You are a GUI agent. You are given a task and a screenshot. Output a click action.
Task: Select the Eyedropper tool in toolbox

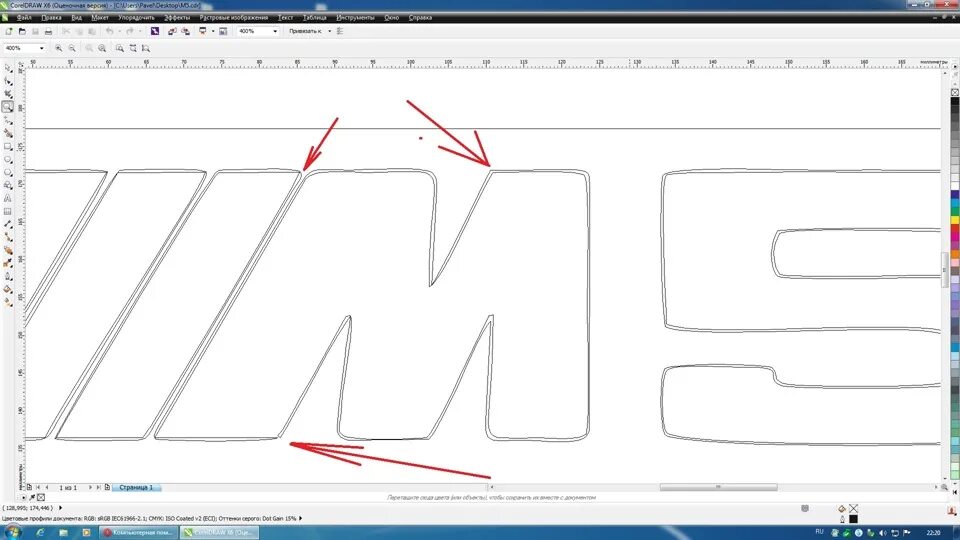tap(8, 263)
